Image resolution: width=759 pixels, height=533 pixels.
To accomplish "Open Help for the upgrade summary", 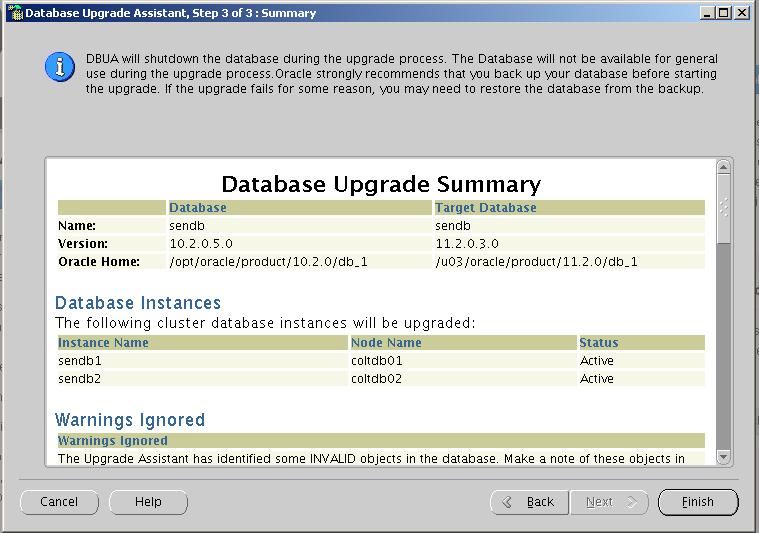I will point(148,502).
